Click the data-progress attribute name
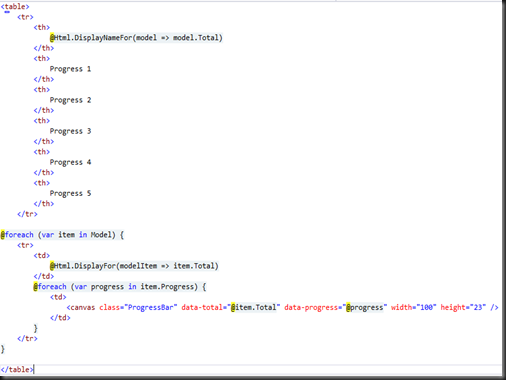The width and height of the screenshot is (506, 380). pos(311,307)
